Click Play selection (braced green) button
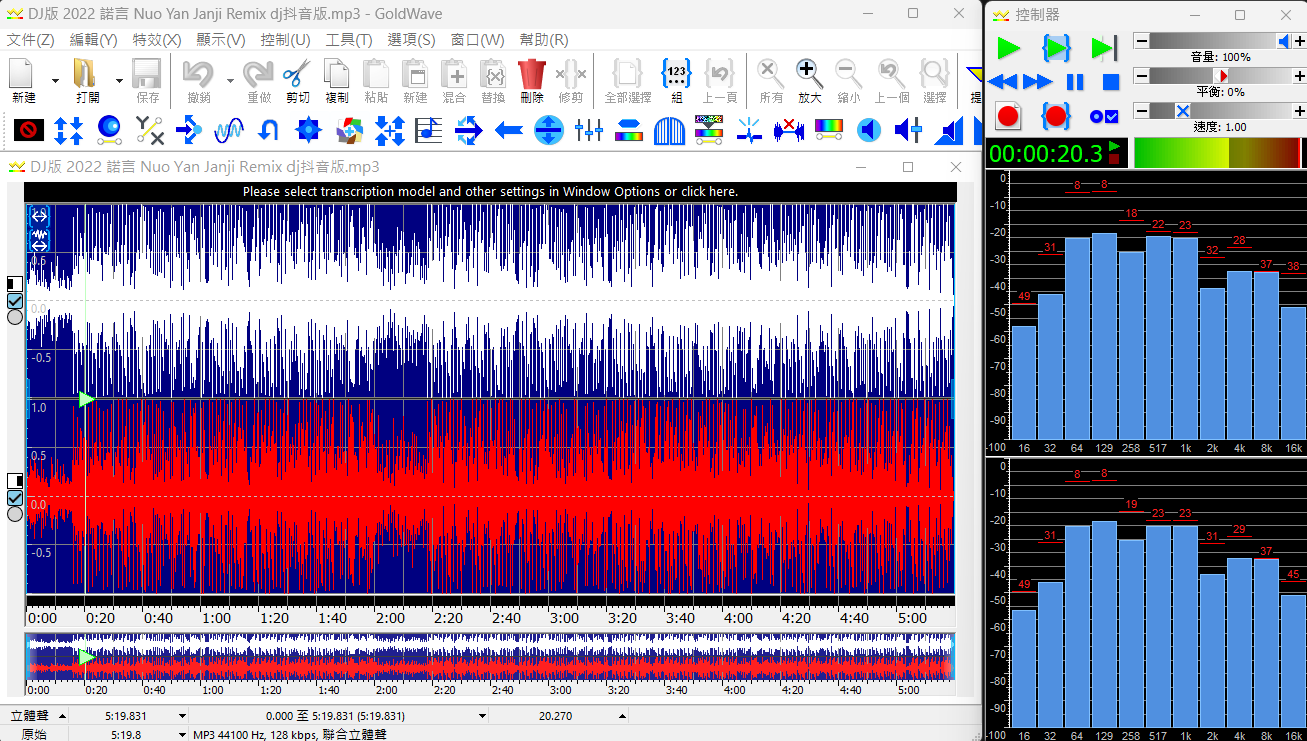The width and height of the screenshot is (1307, 741). [x=1057, y=48]
